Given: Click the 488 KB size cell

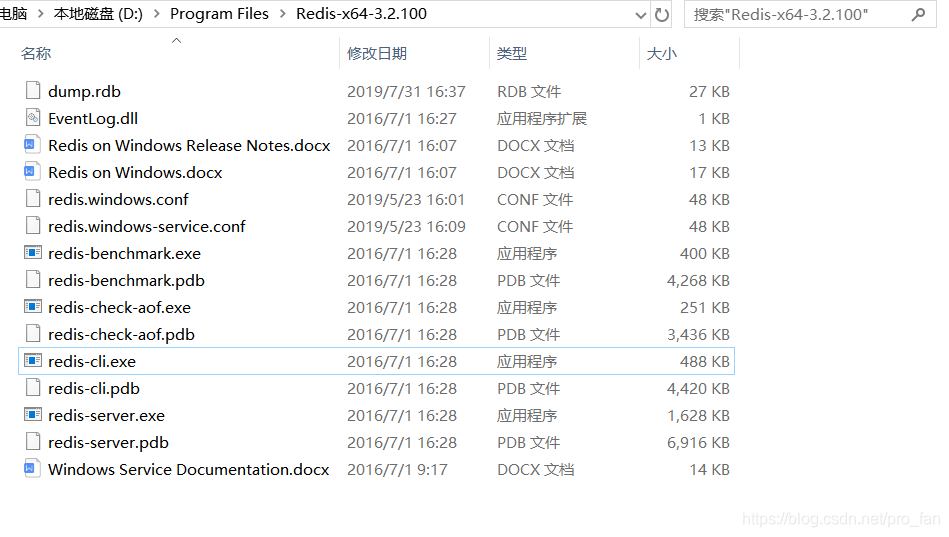Looking at the screenshot, I should coord(704,361).
